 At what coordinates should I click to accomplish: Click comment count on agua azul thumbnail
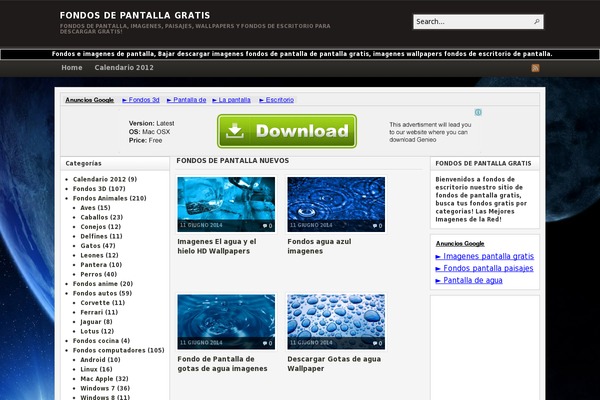(377, 226)
